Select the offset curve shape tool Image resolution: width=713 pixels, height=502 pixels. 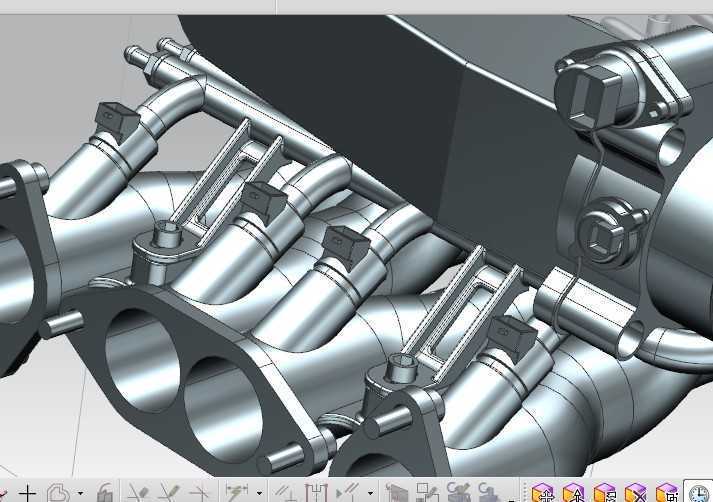(x=59, y=493)
